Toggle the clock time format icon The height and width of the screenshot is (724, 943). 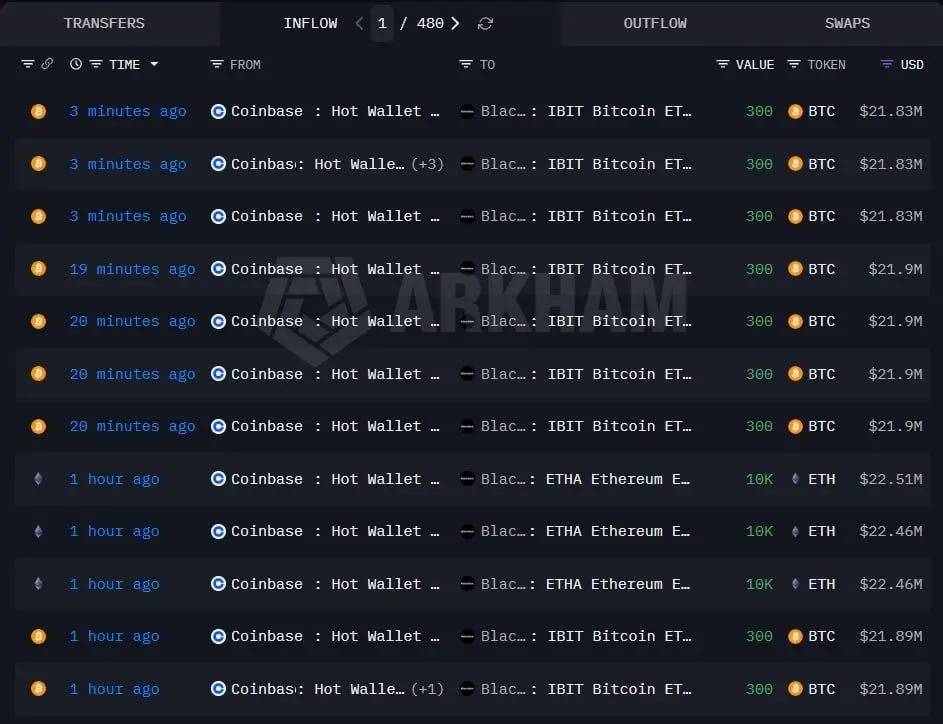tap(76, 64)
